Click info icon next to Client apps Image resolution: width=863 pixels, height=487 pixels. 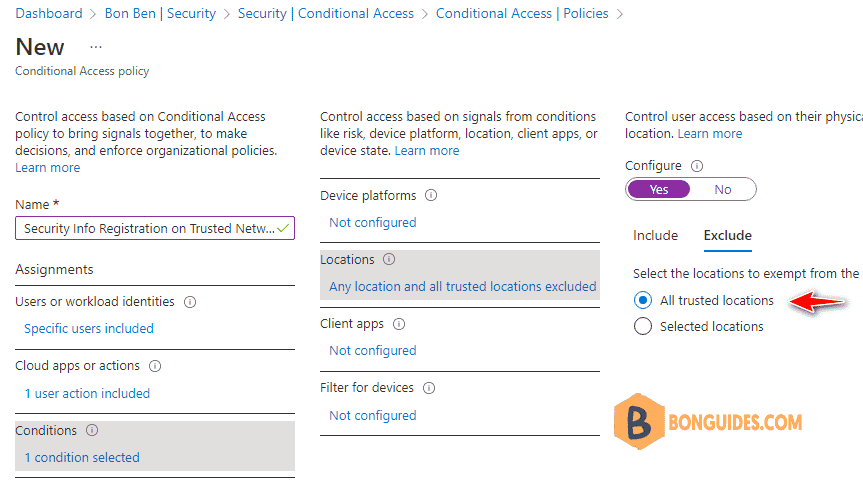[x=399, y=324]
